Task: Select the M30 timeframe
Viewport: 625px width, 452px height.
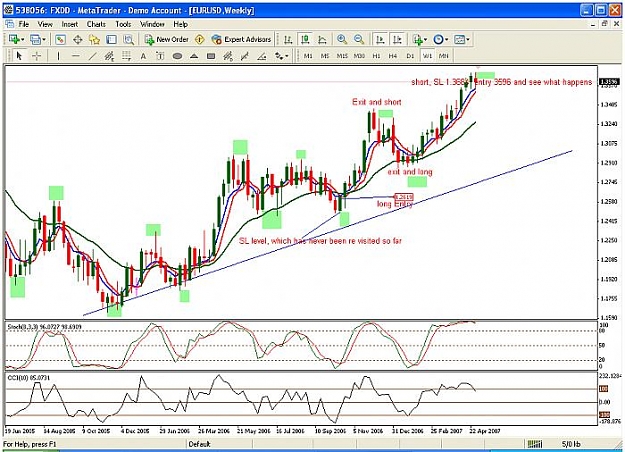Action: (359, 56)
